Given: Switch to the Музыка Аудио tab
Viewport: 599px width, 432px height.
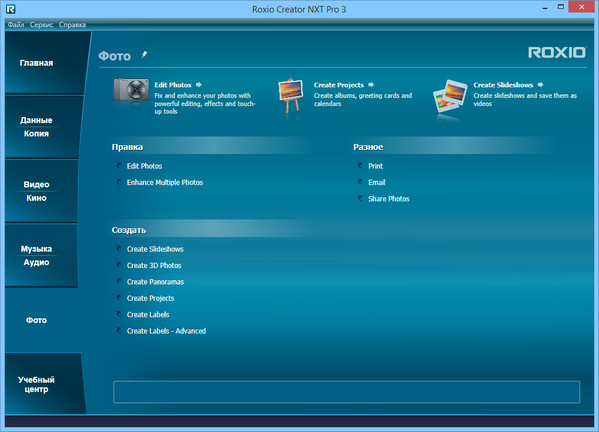Looking at the screenshot, I should pos(42,255).
